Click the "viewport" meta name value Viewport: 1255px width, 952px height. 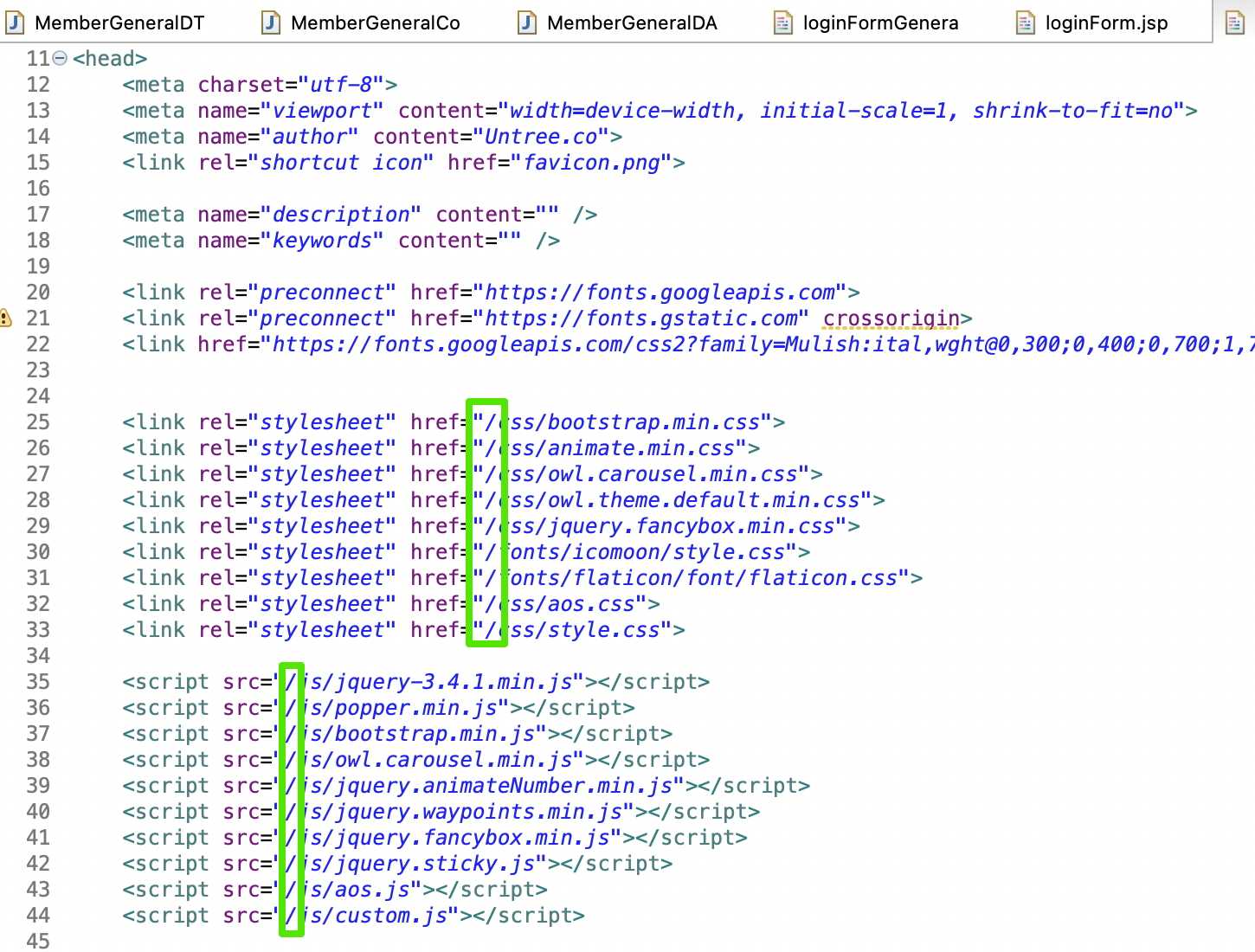(x=322, y=111)
